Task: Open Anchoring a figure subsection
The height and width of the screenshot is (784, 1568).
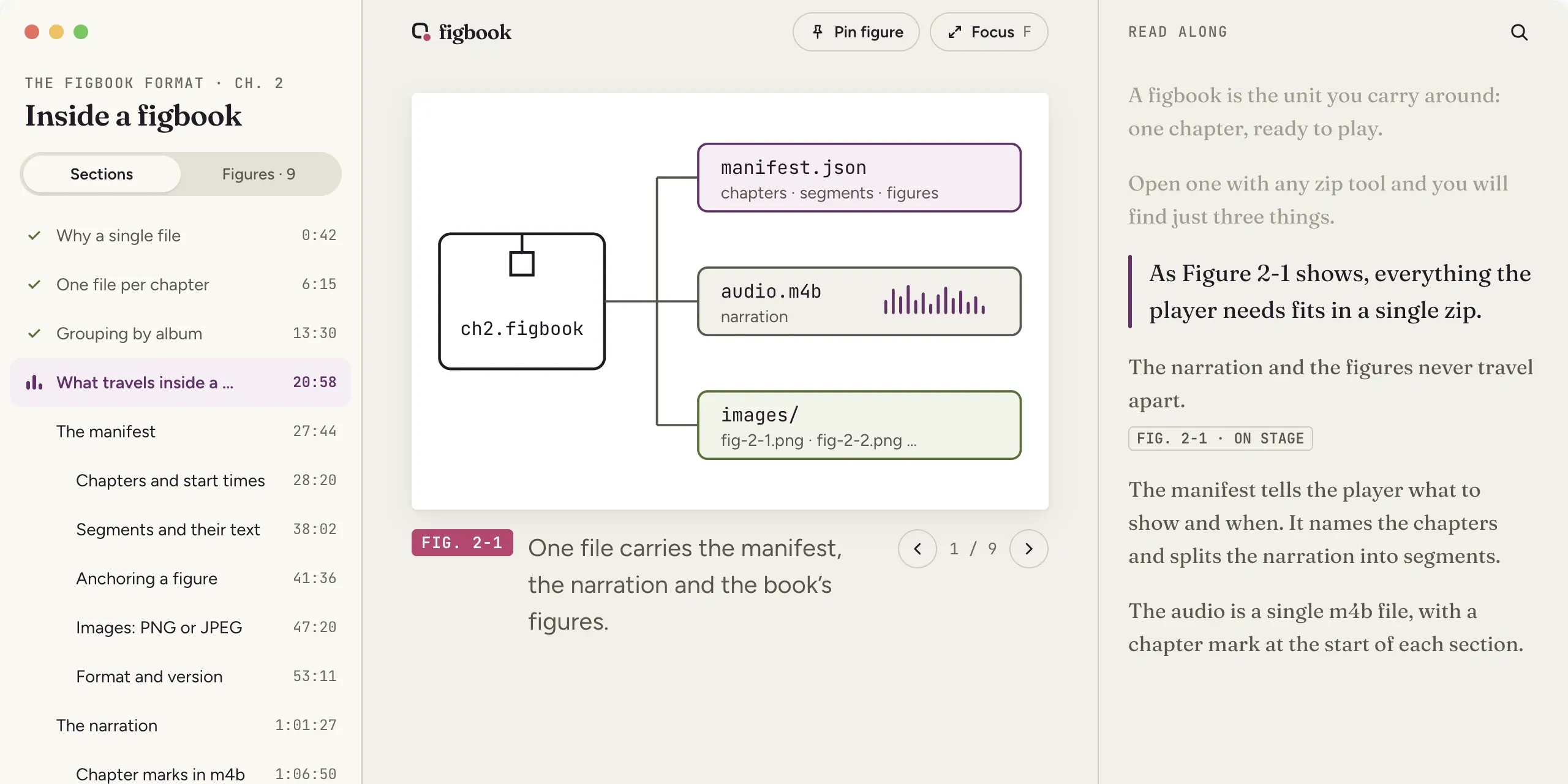Action: 181,578
